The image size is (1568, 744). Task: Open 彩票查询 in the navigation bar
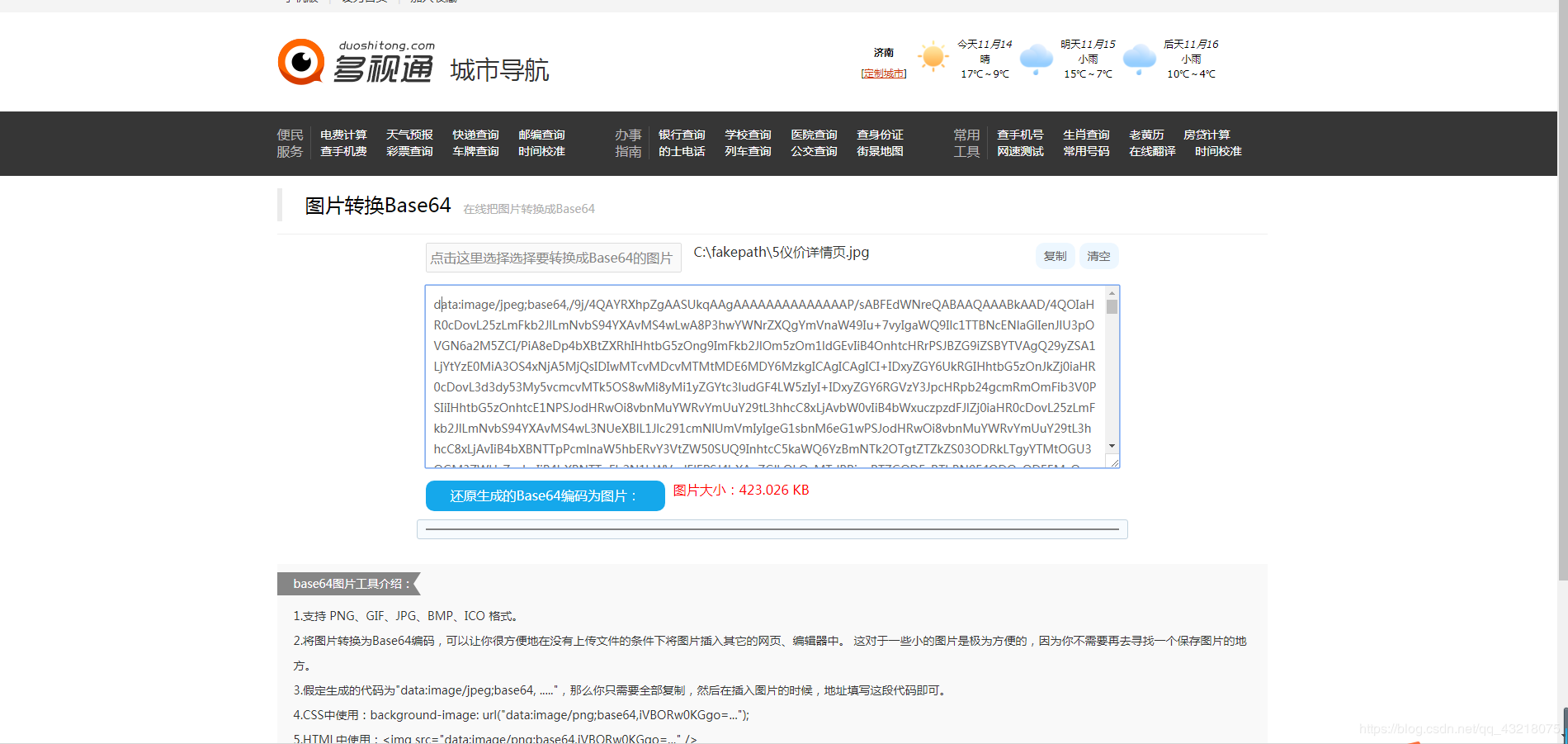(409, 151)
